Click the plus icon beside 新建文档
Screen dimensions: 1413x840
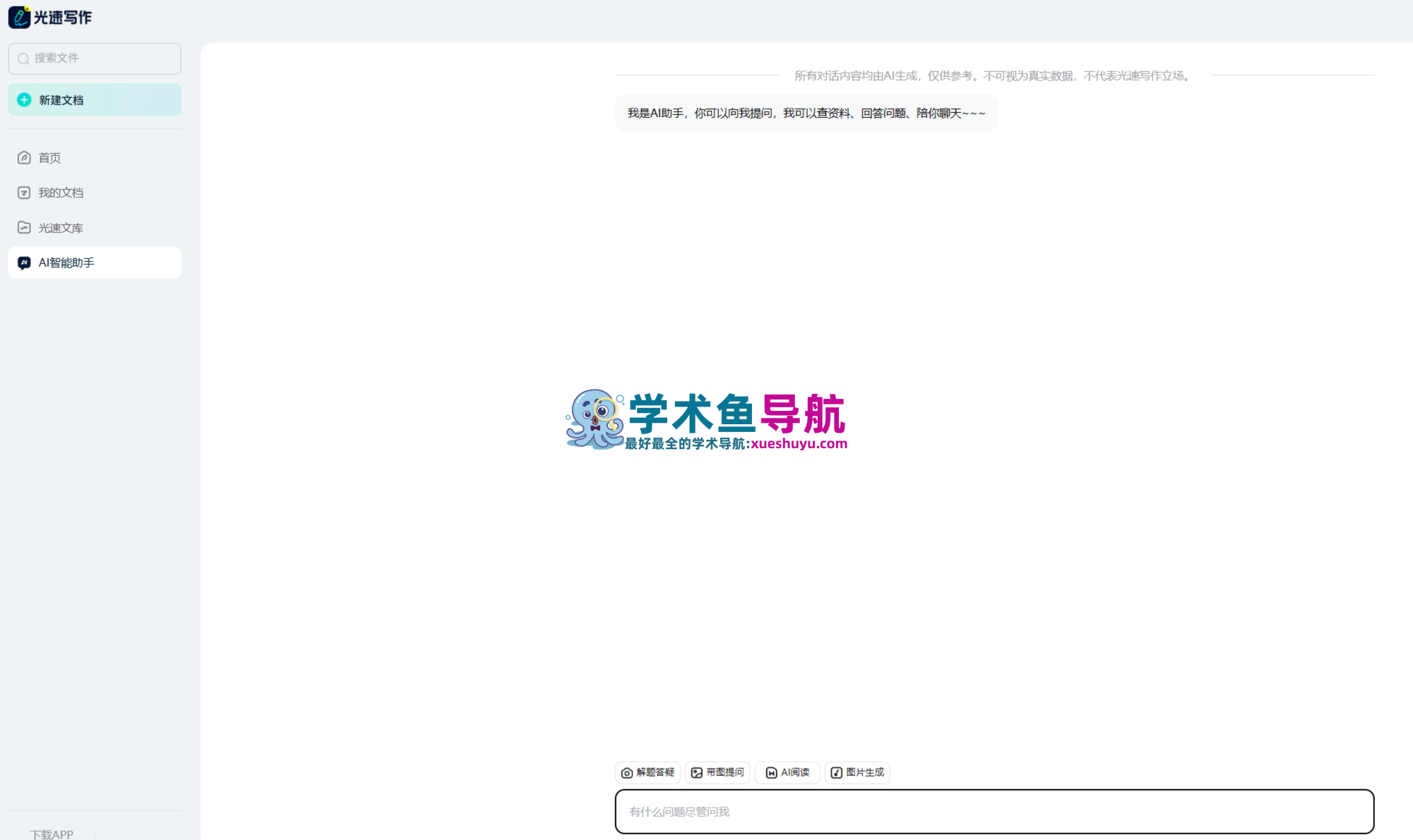(x=24, y=100)
